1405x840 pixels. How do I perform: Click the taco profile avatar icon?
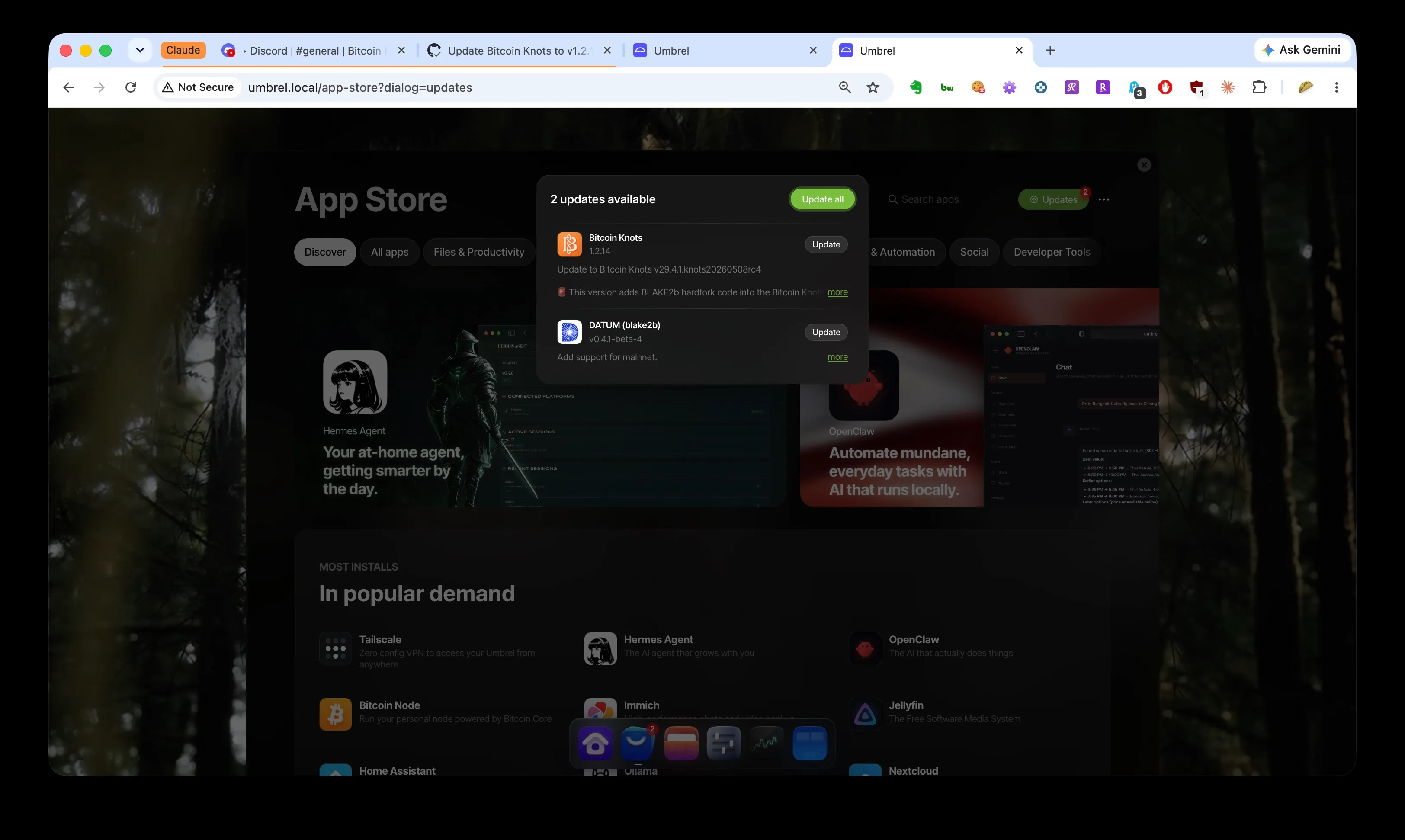(x=1306, y=87)
